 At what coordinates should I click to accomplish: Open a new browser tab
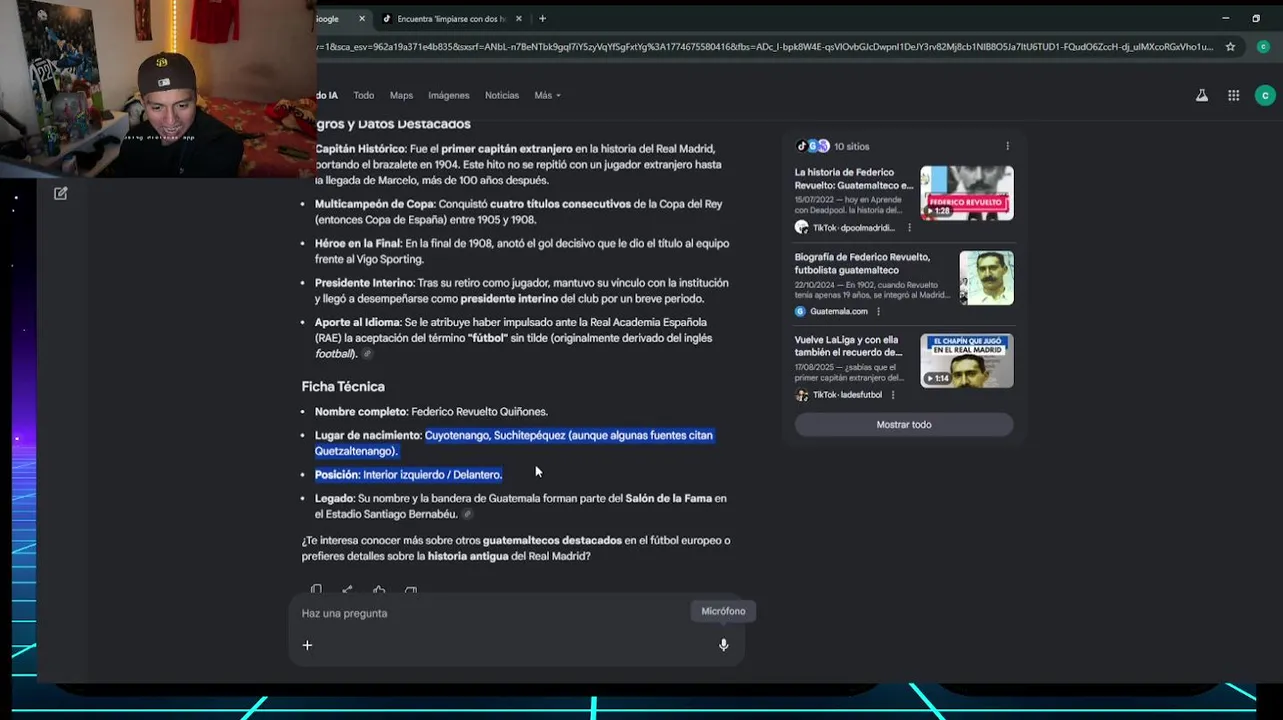pyautogui.click(x=542, y=18)
